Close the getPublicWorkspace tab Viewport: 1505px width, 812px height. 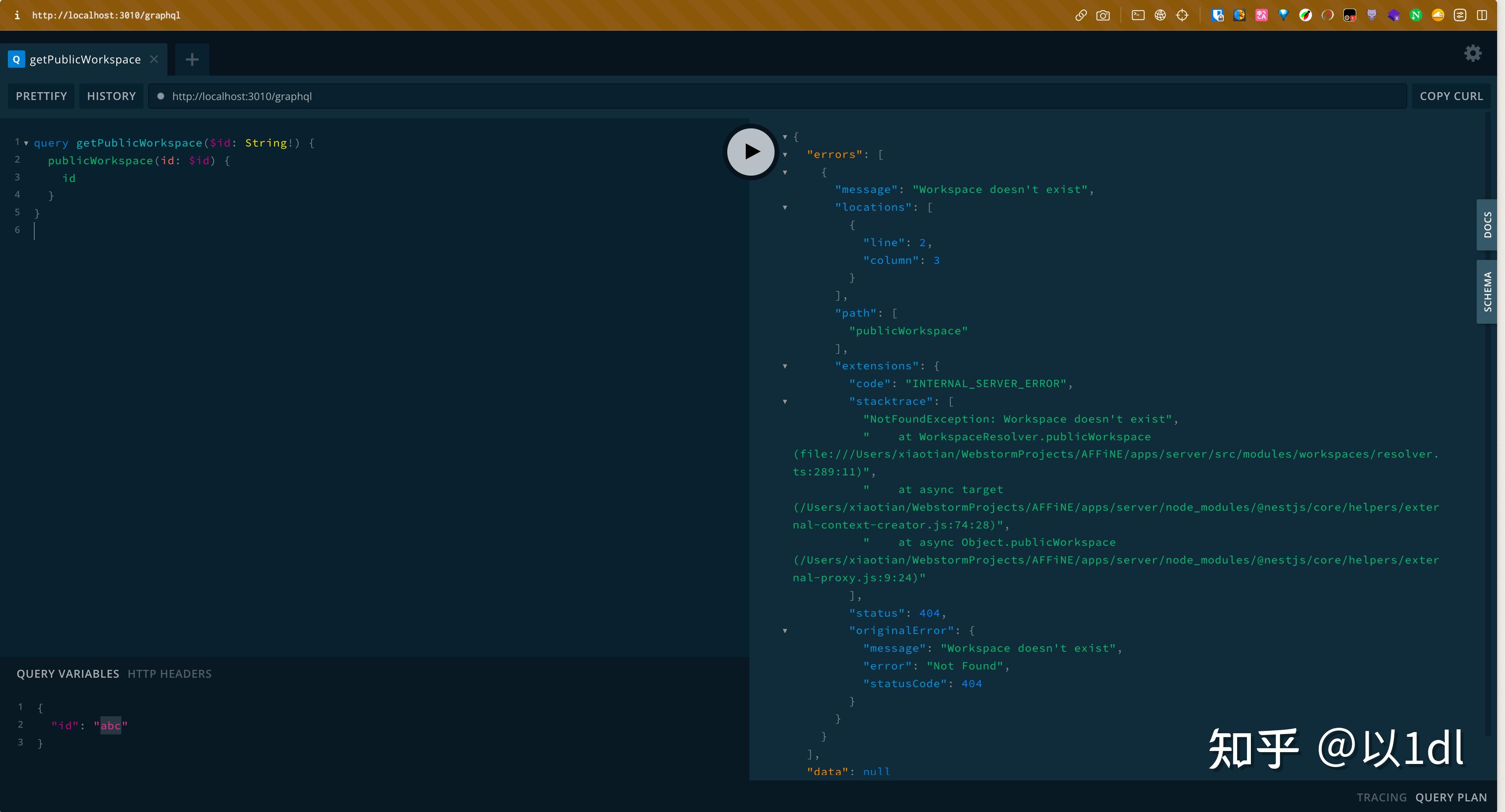click(x=154, y=59)
